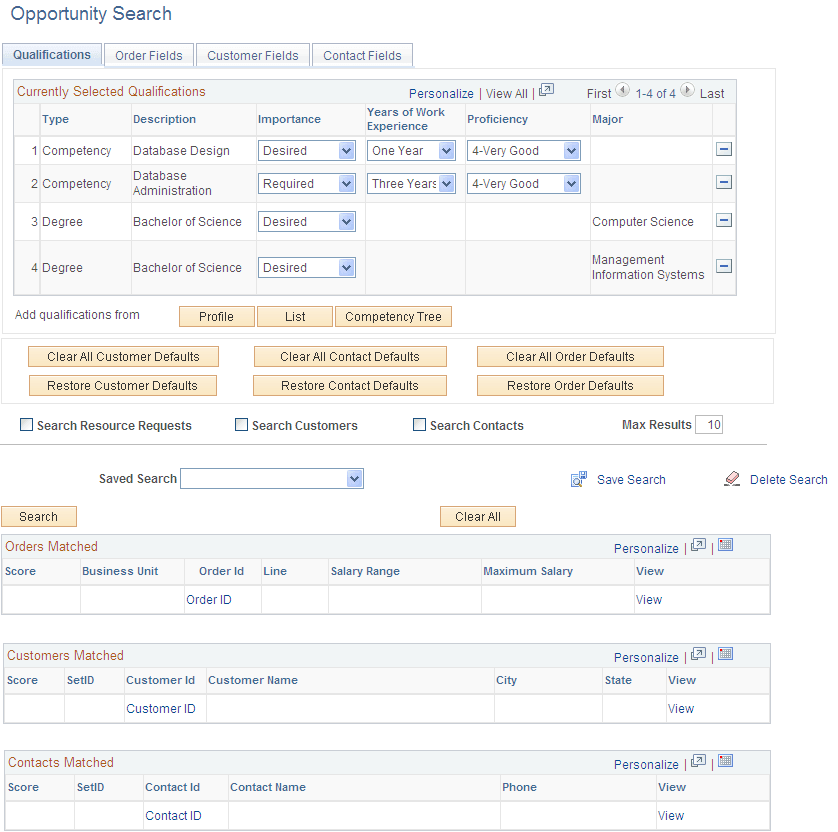Click the Save Search icon

[x=579, y=479]
